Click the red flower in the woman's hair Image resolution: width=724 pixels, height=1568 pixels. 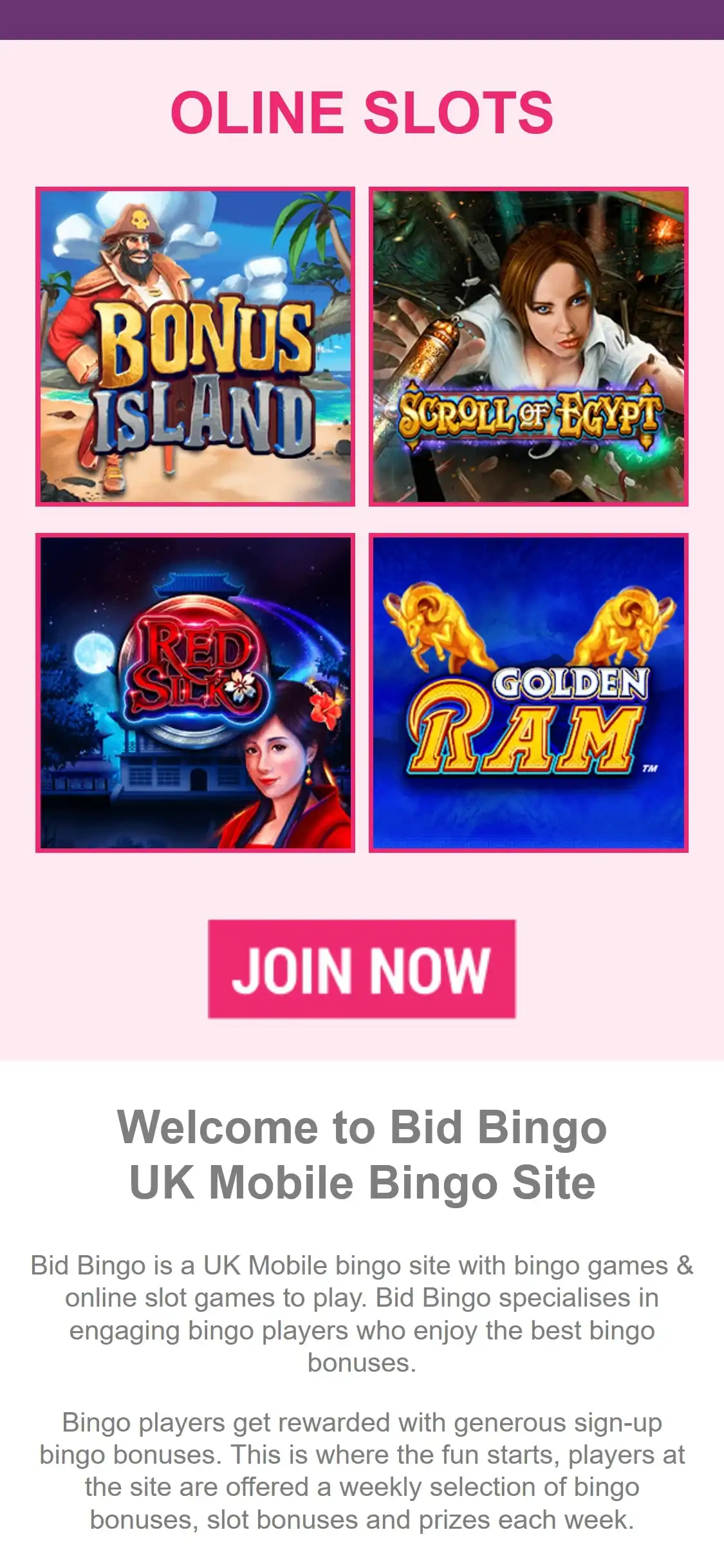click(326, 709)
